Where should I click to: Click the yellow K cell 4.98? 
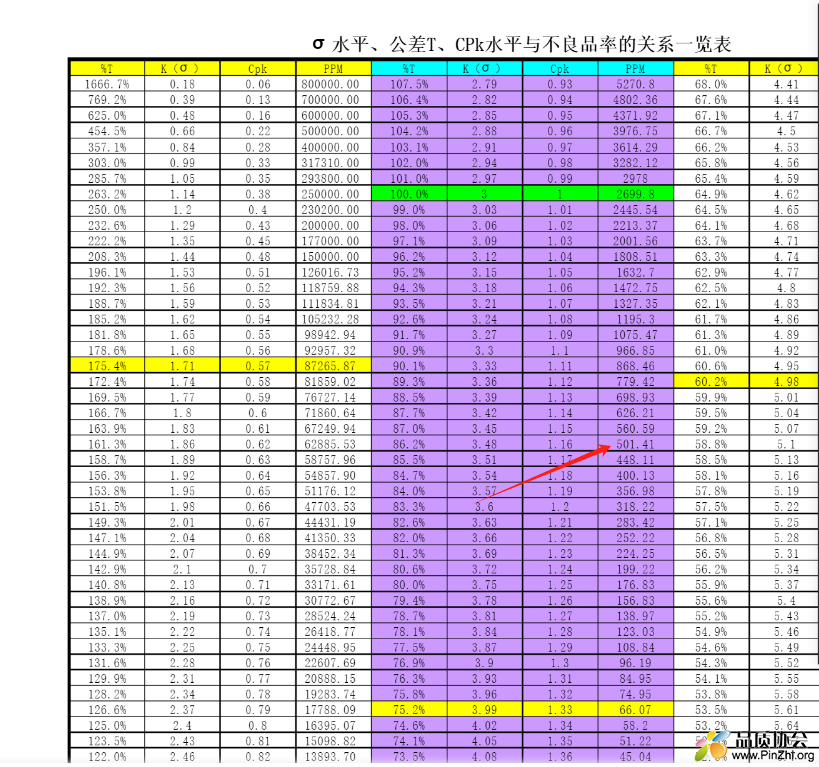point(785,381)
